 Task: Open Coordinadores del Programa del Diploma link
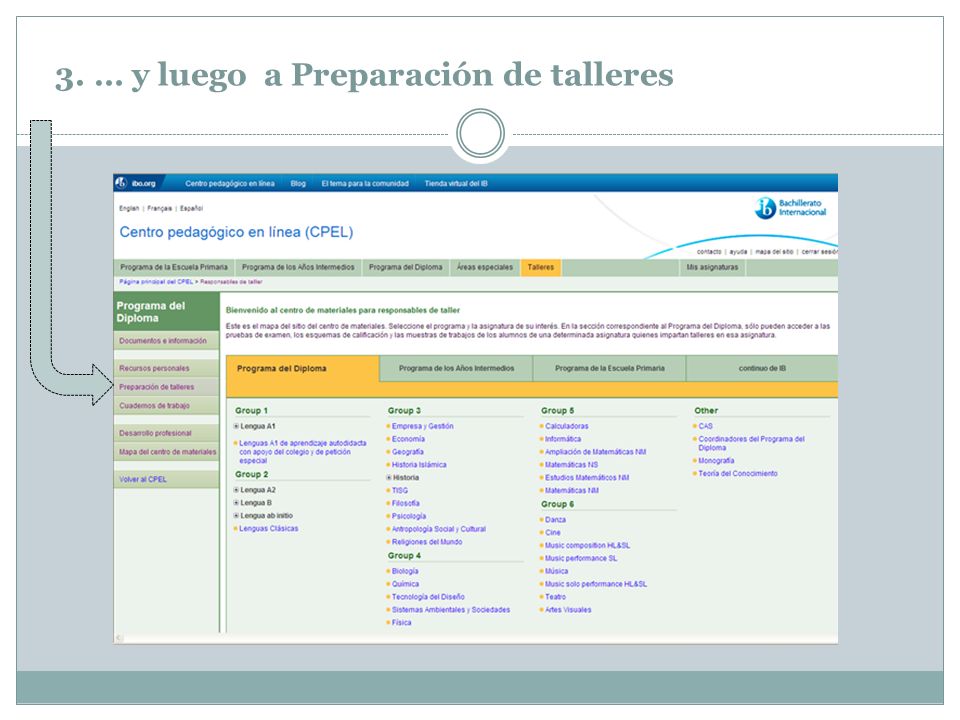pyautogui.click(x=751, y=443)
